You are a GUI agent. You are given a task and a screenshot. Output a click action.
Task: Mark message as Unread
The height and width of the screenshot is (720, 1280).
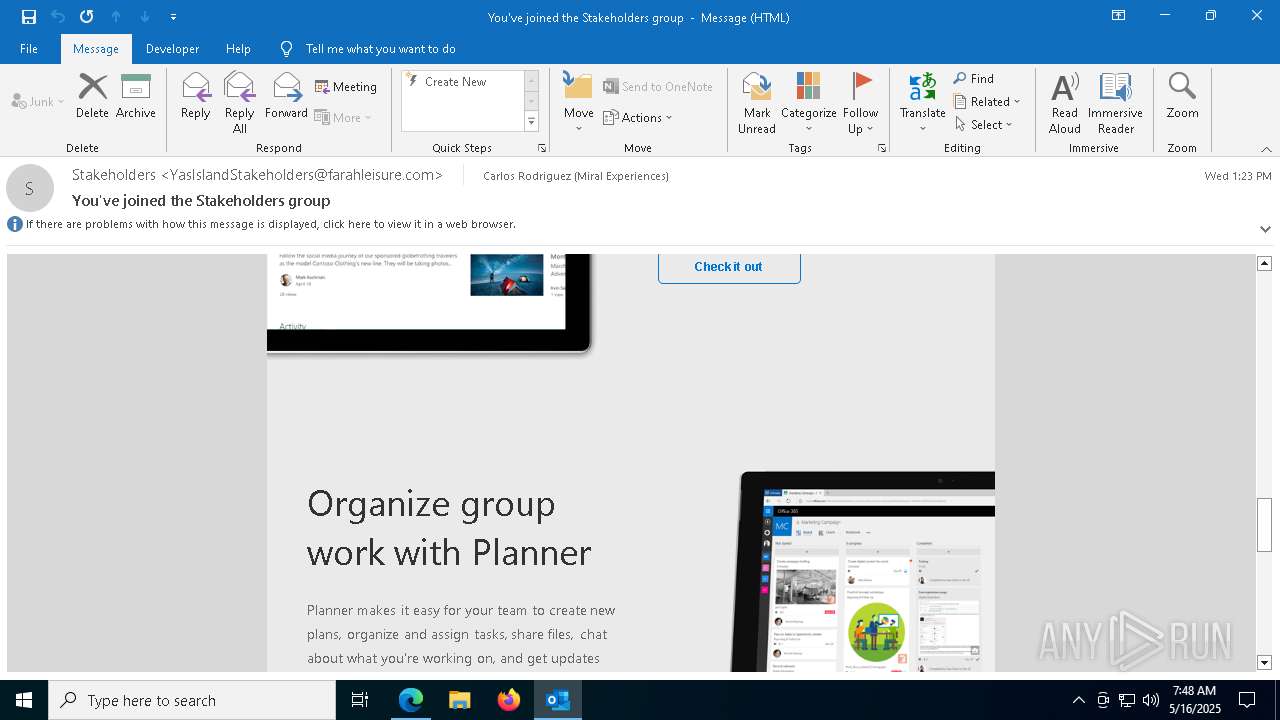(757, 103)
